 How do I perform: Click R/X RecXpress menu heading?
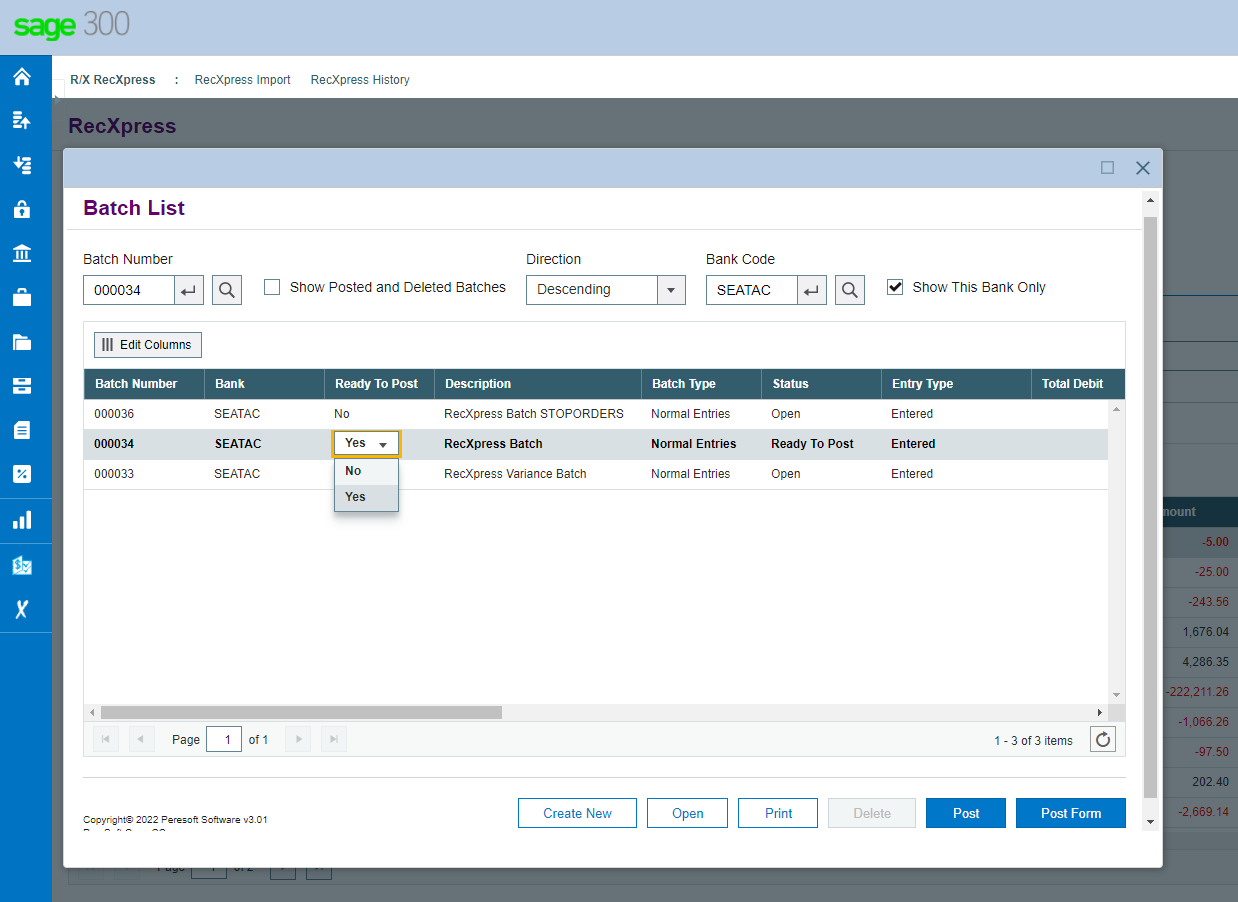pyautogui.click(x=113, y=80)
